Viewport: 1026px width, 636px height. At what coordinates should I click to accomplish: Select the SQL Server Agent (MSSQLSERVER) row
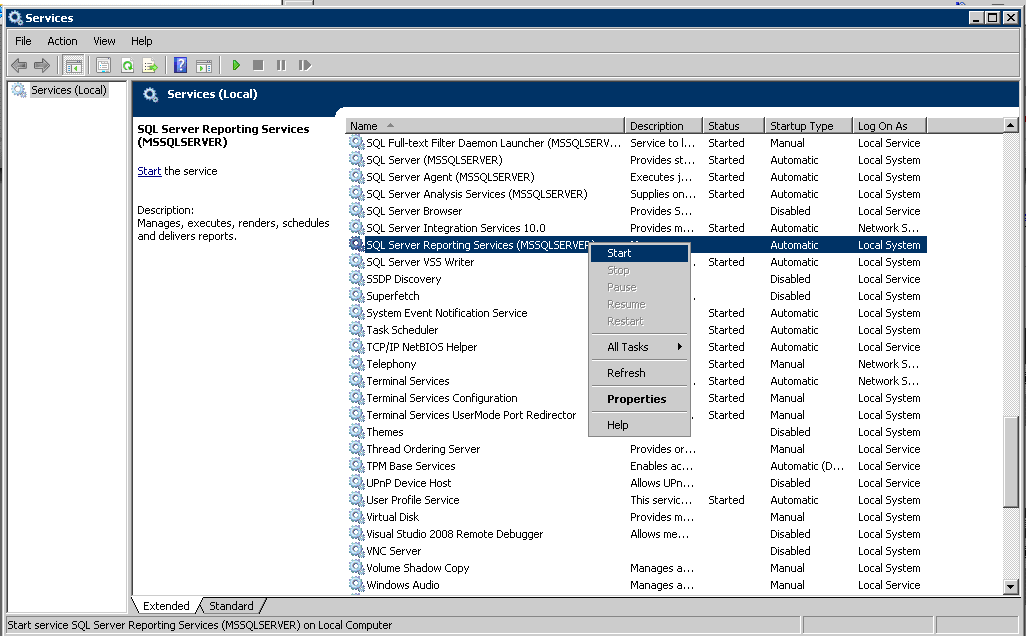tap(637, 177)
